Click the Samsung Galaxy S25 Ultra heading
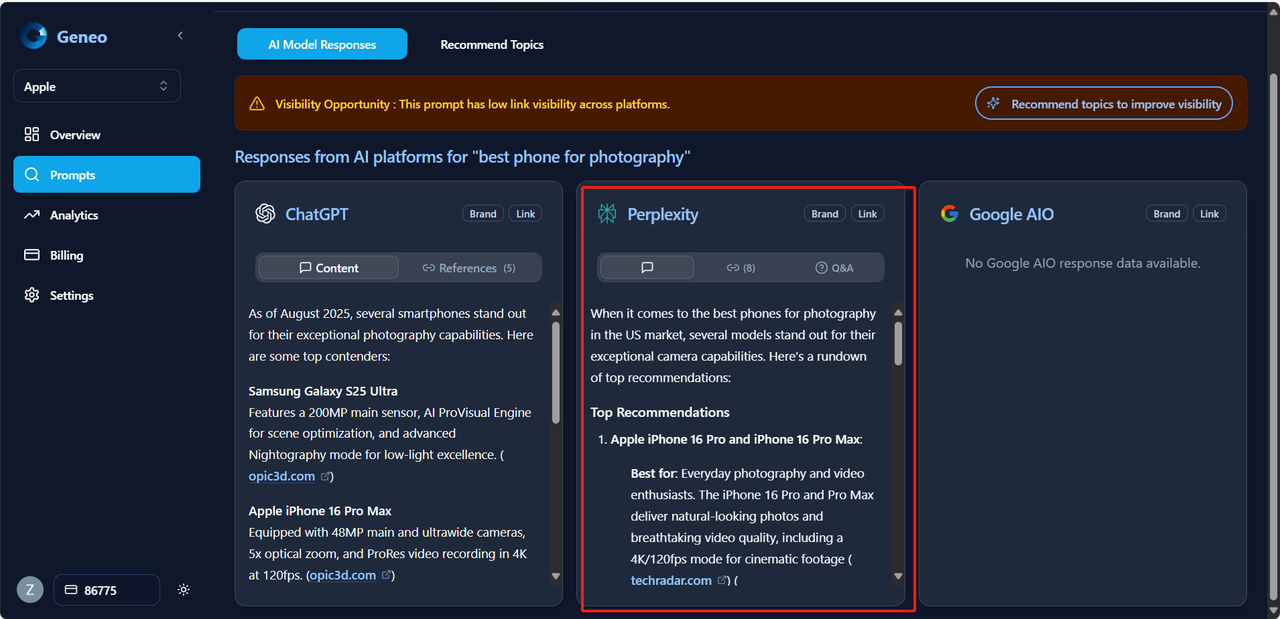Screen dimensions: 1280x619 tap(323, 391)
